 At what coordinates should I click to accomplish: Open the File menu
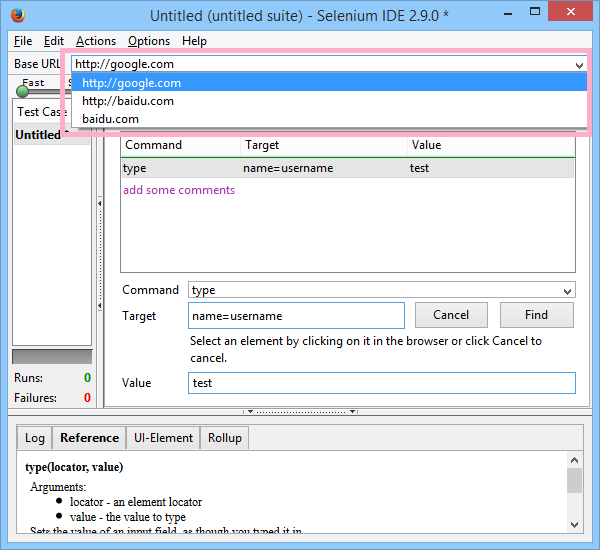click(x=23, y=41)
